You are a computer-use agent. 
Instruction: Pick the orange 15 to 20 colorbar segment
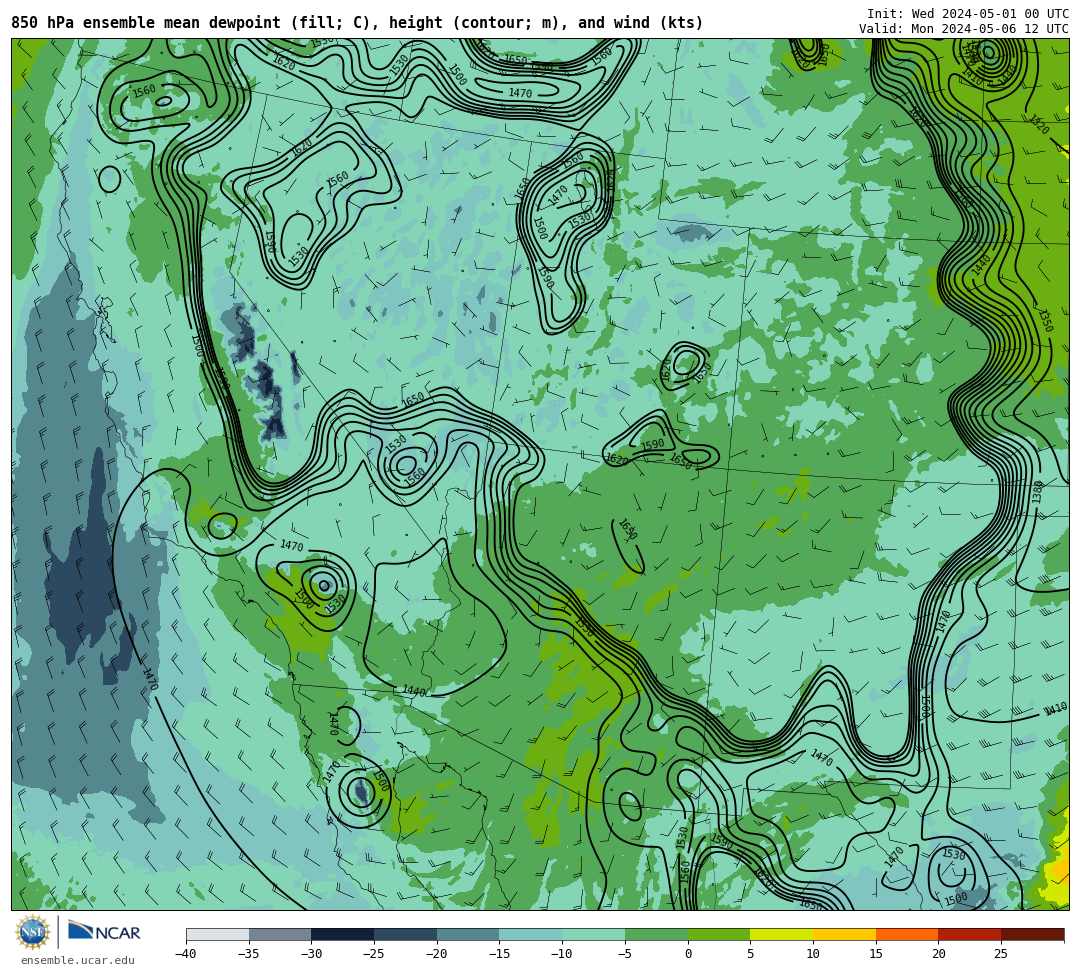907,934
